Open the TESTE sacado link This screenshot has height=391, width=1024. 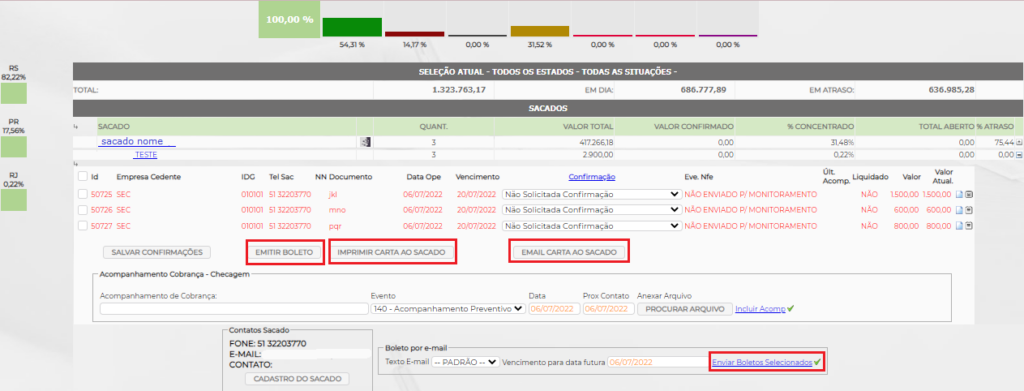(146, 155)
